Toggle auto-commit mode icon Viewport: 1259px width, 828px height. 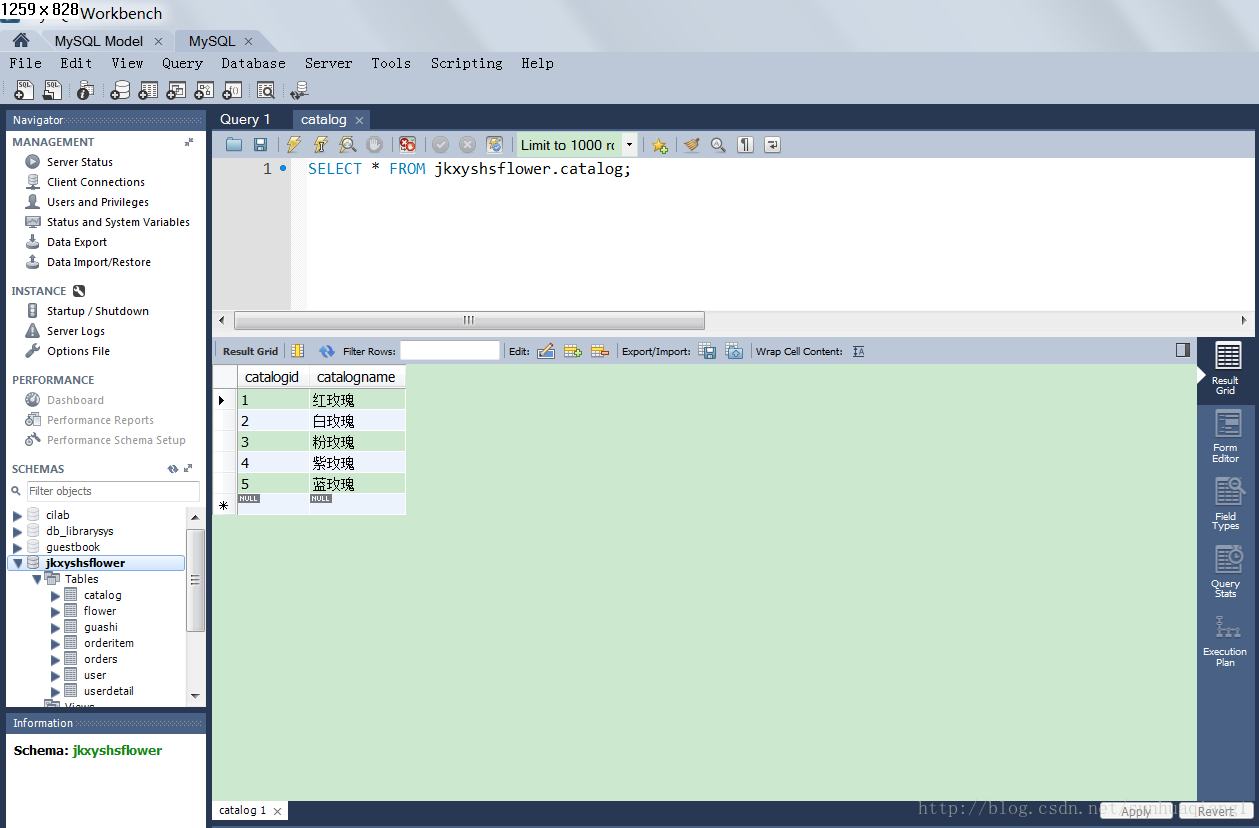click(x=494, y=145)
